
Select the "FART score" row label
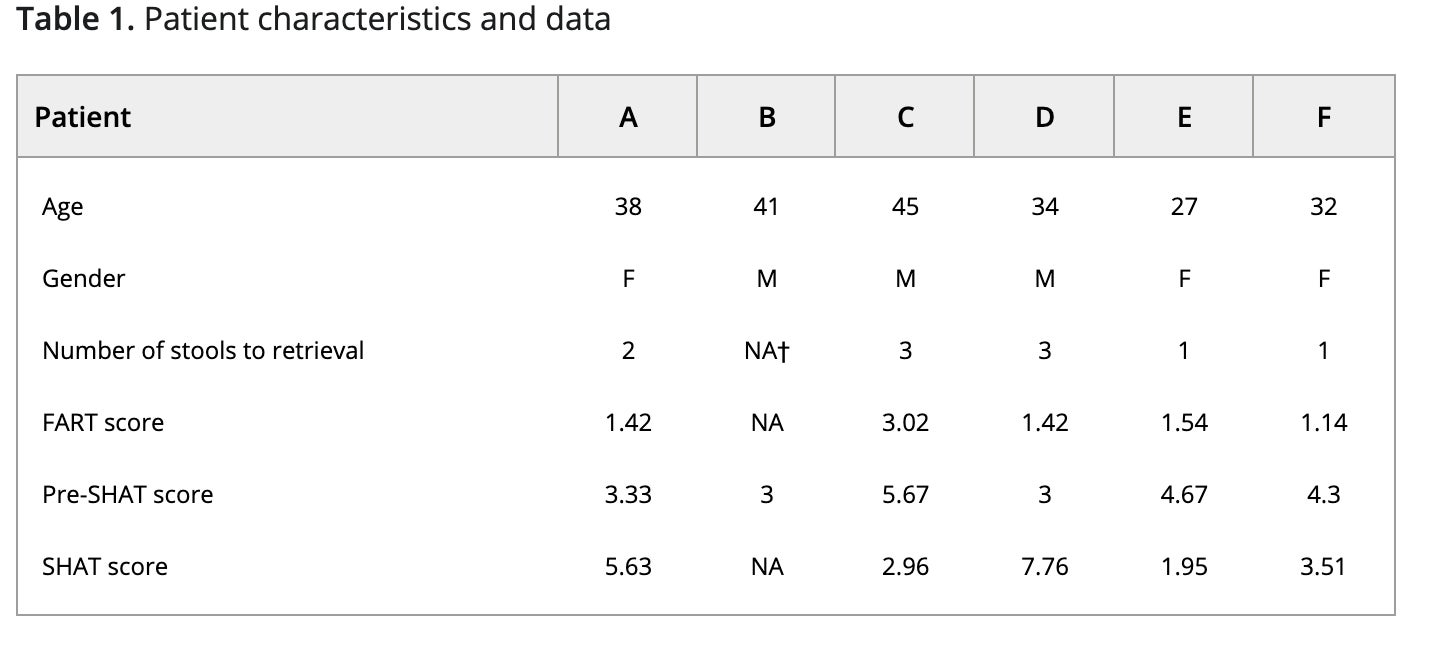[103, 423]
